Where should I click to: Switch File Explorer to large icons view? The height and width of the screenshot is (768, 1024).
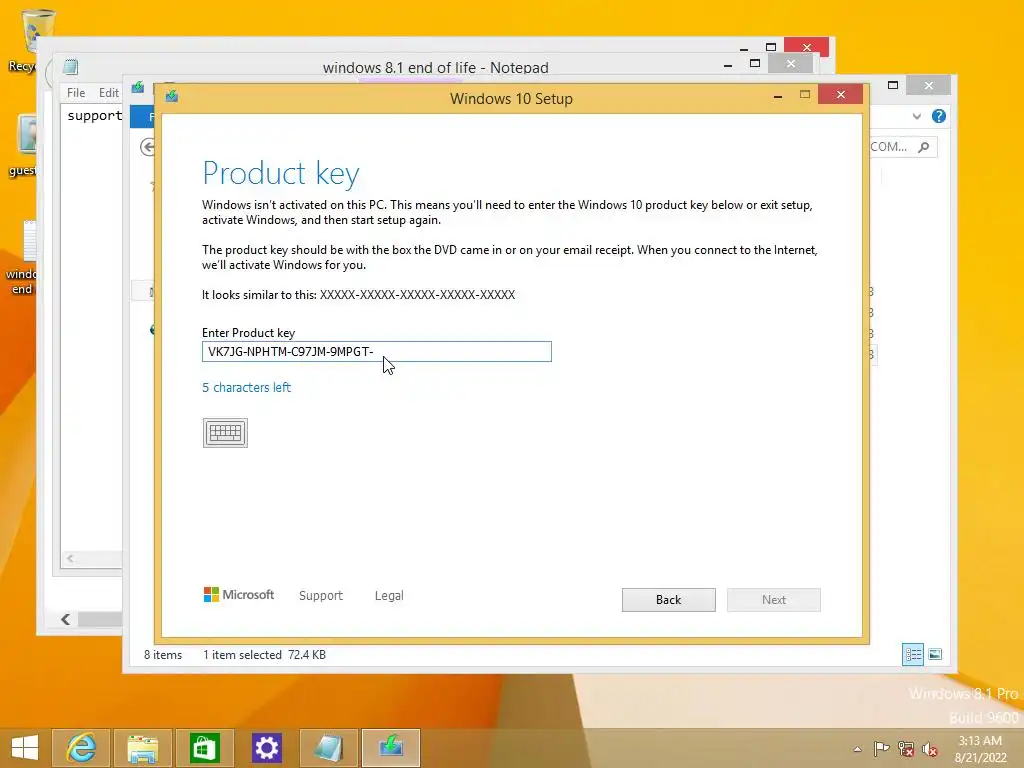[935, 654]
